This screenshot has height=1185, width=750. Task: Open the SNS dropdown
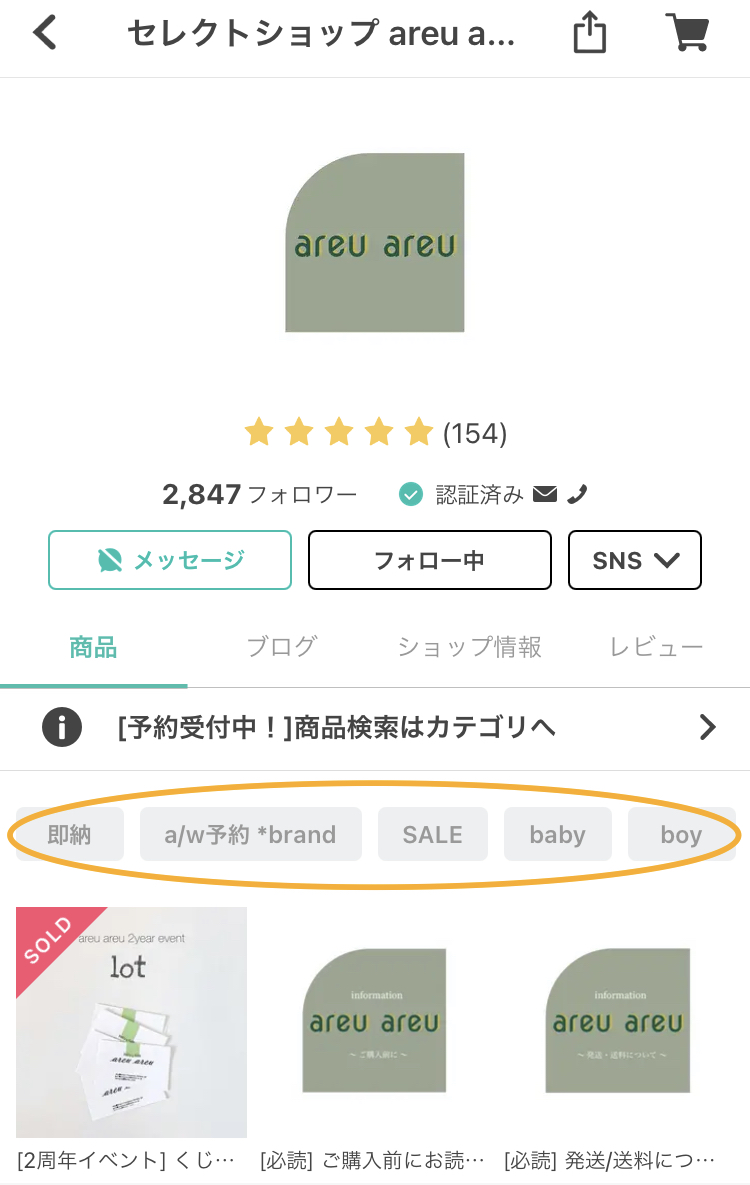click(x=634, y=560)
